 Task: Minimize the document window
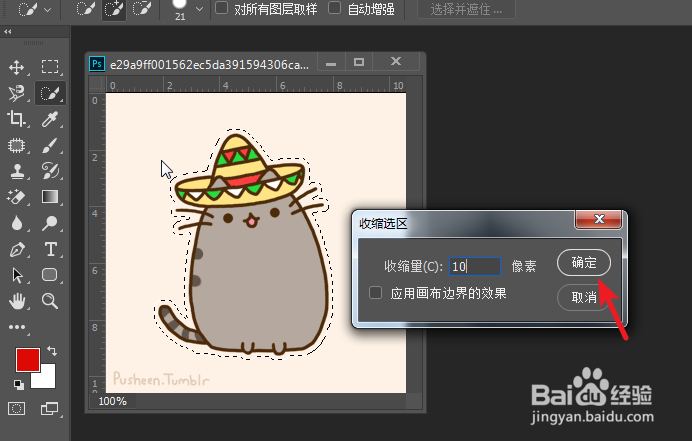pyautogui.click(x=331, y=62)
